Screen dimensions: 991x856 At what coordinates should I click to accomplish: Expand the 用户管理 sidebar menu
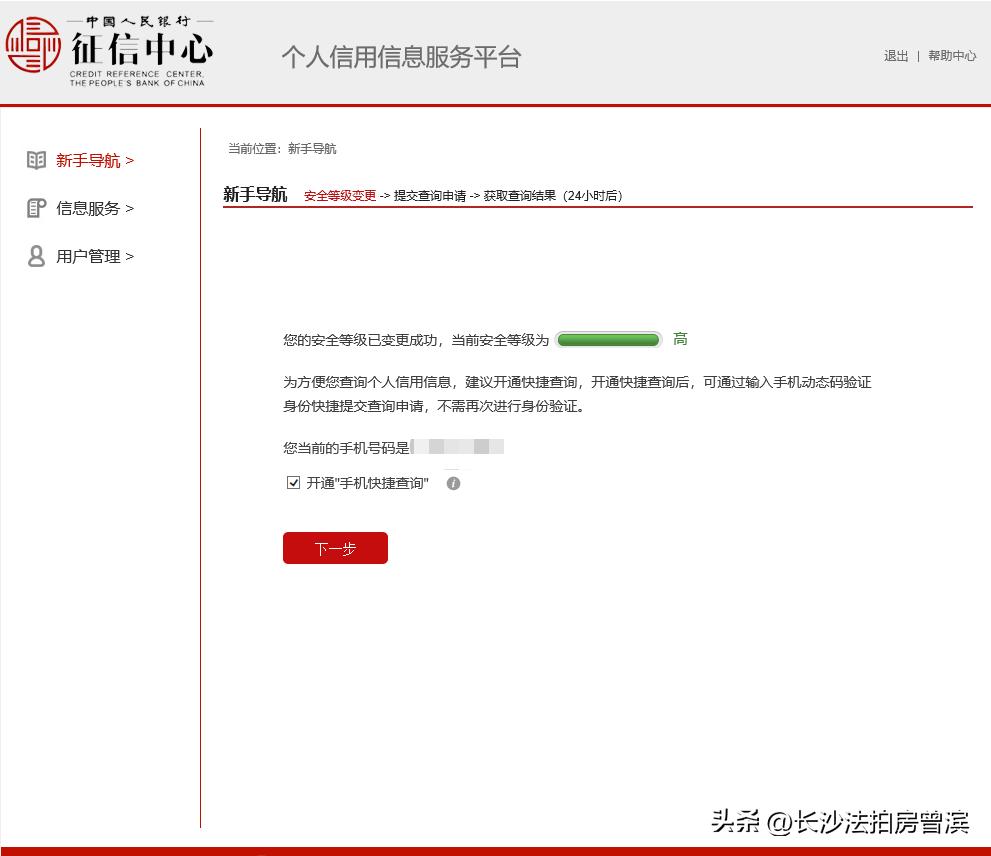tap(93, 256)
